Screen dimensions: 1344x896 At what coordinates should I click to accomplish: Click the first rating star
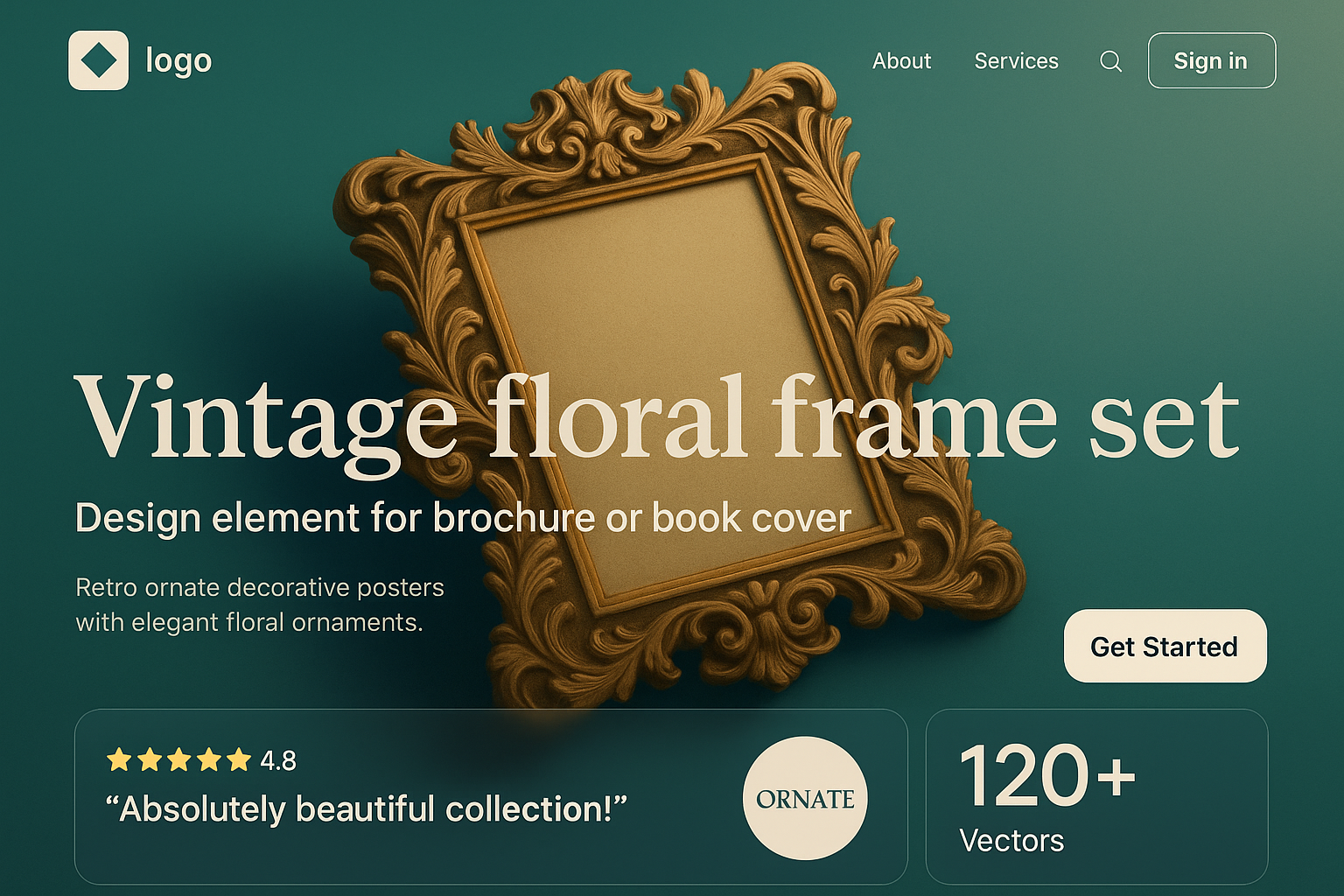point(119,759)
